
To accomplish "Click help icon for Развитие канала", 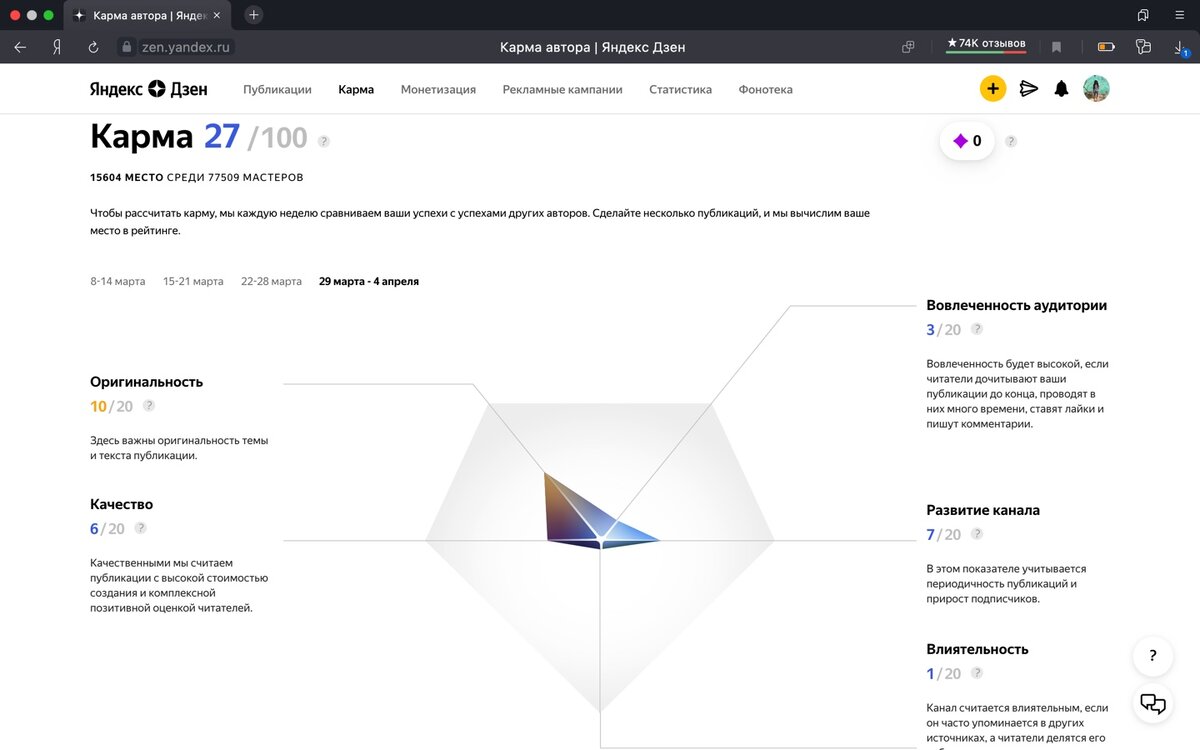I will (x=977, y=534).
